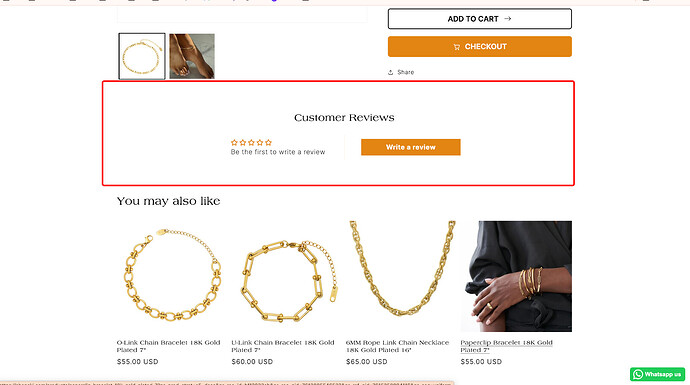This screenshot has width=690, height=385.
Task: Select the third review star
Action: [251, 143]
